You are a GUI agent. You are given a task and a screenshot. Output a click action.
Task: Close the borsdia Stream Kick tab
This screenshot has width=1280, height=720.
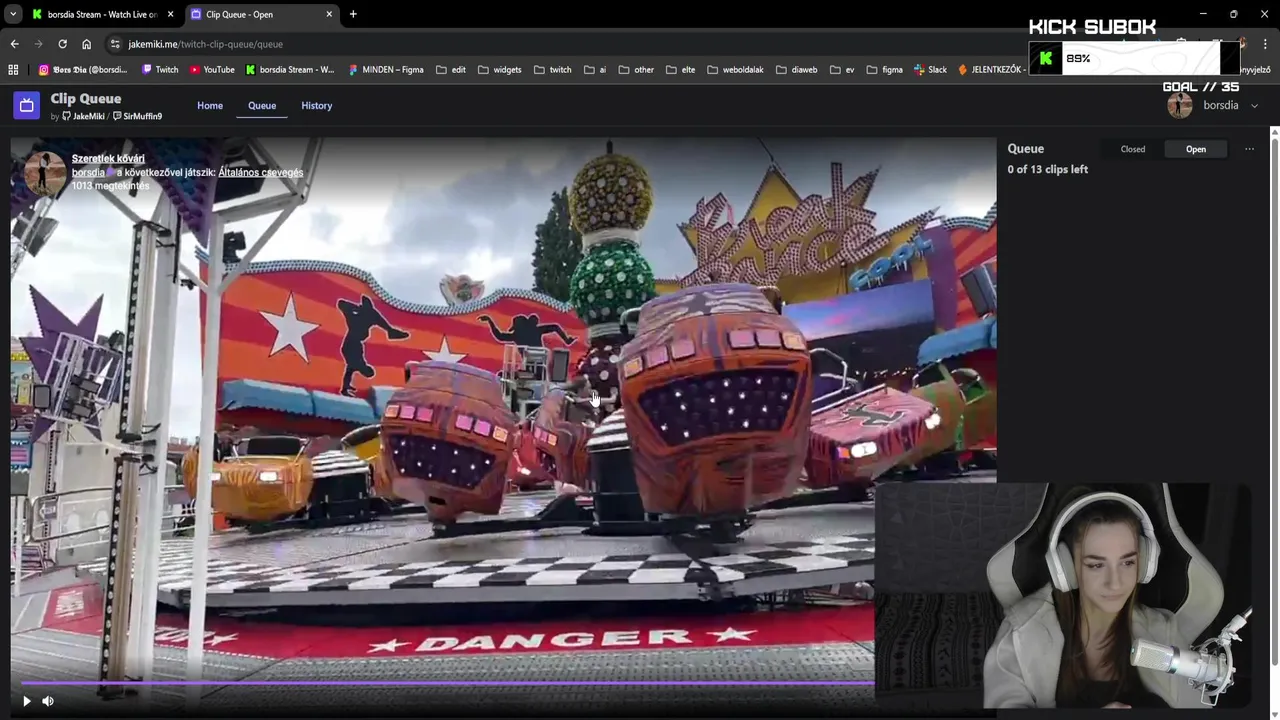(x=170, y=14)
